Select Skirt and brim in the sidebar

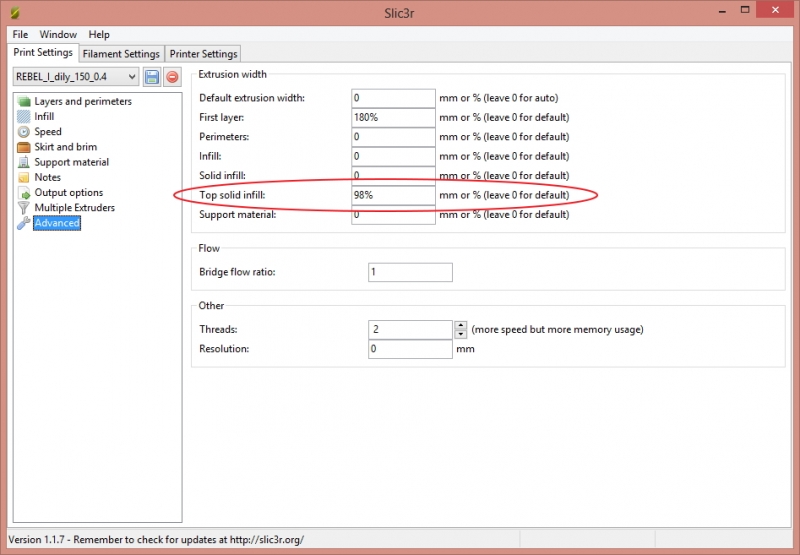[x=65, y=147]
